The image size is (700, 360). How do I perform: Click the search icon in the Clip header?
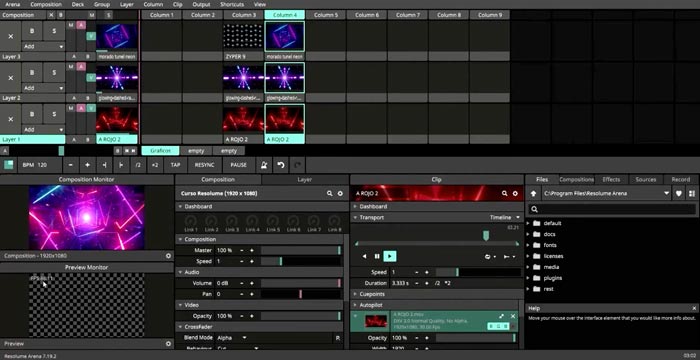[x=504, y=193]
